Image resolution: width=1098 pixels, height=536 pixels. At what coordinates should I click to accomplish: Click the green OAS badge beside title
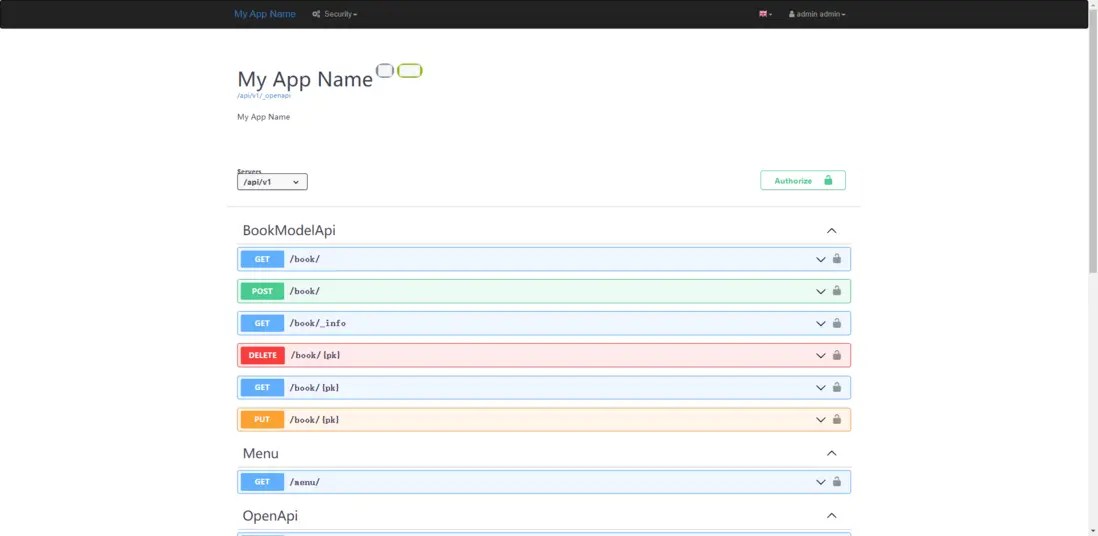pyautogui.click(x=410, y=70)
